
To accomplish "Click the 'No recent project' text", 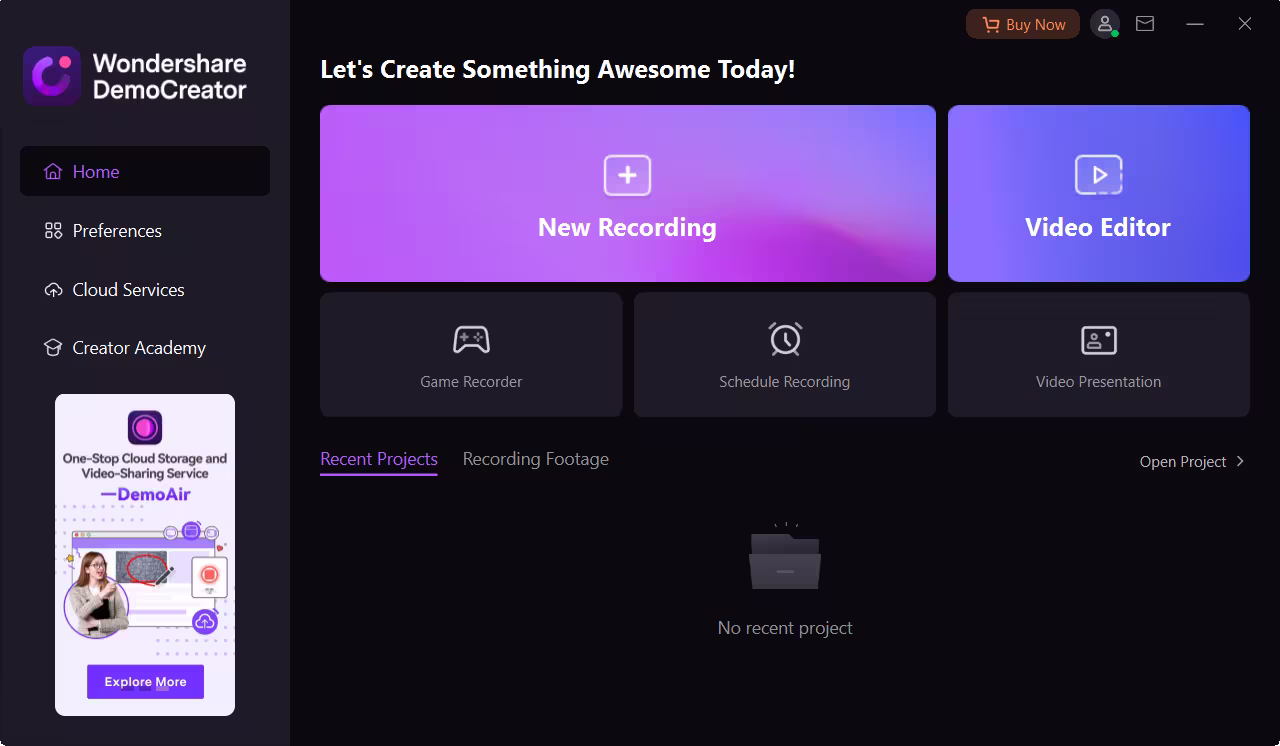I will click(x=785, y=628).
